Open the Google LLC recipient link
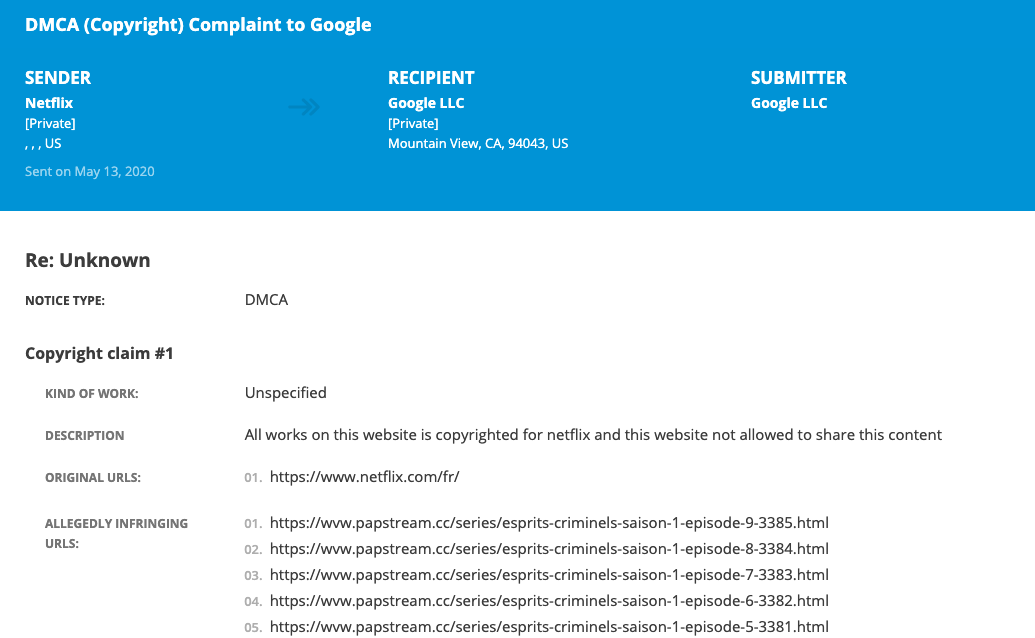Viewport: 1035px width, 638px height. (x=426, y=103)
